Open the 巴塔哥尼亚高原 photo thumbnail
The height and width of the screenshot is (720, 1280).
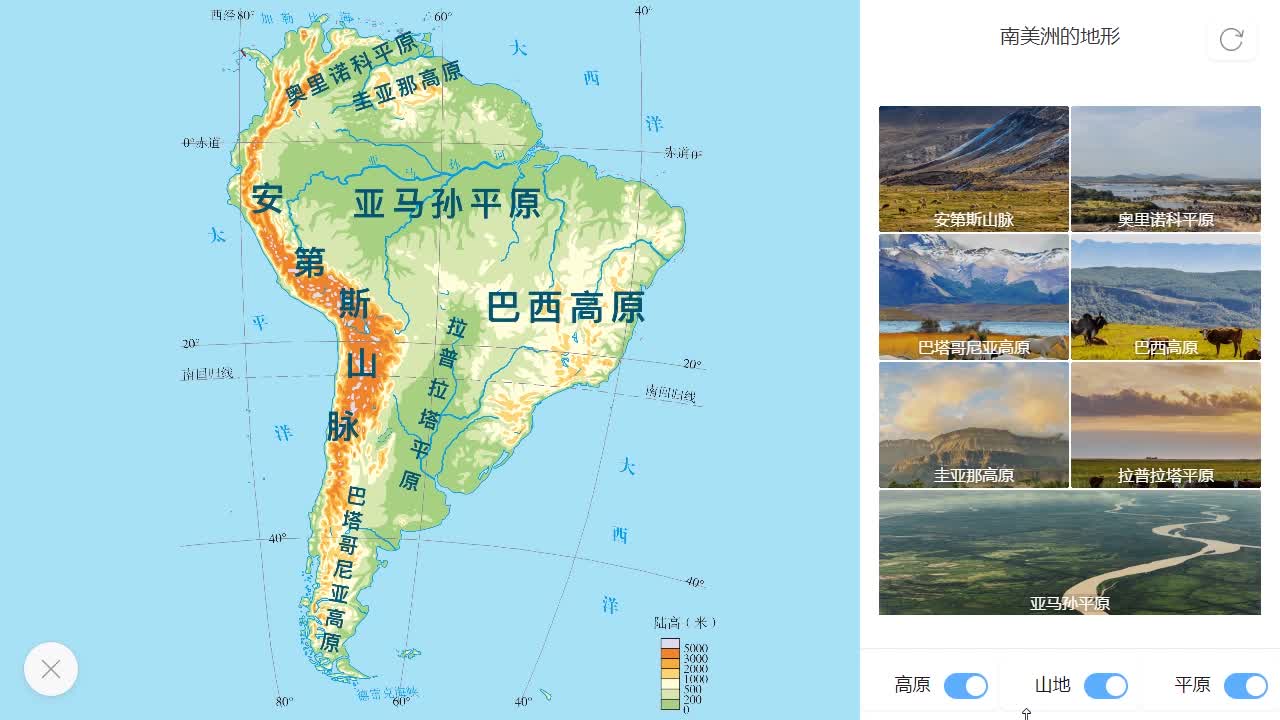(x=974, y=297)
